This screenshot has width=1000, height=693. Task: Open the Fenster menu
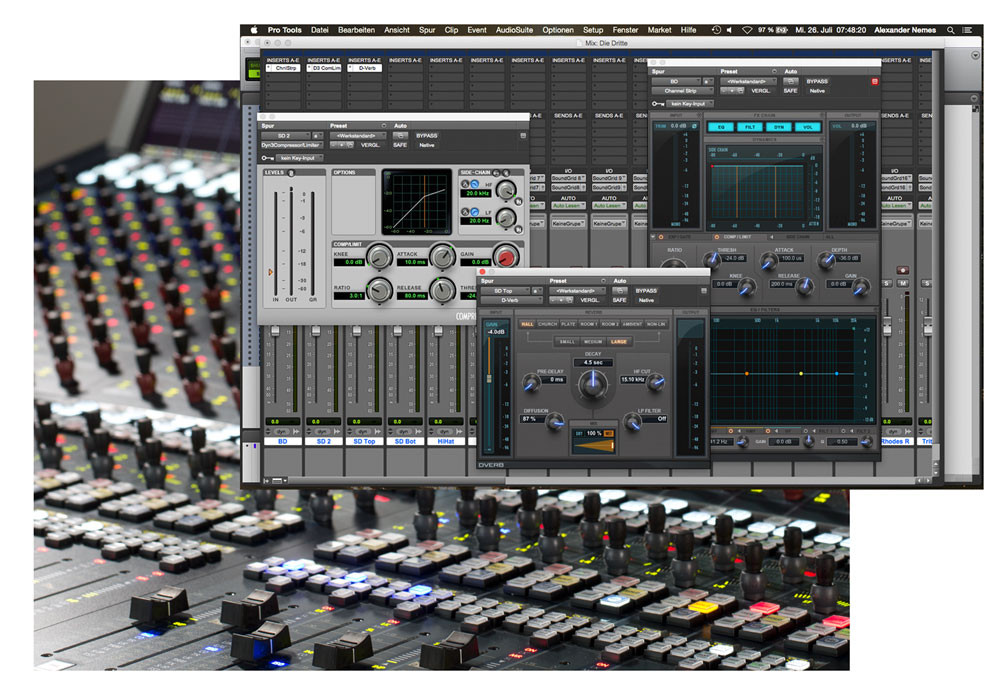(x=625, y=30)
